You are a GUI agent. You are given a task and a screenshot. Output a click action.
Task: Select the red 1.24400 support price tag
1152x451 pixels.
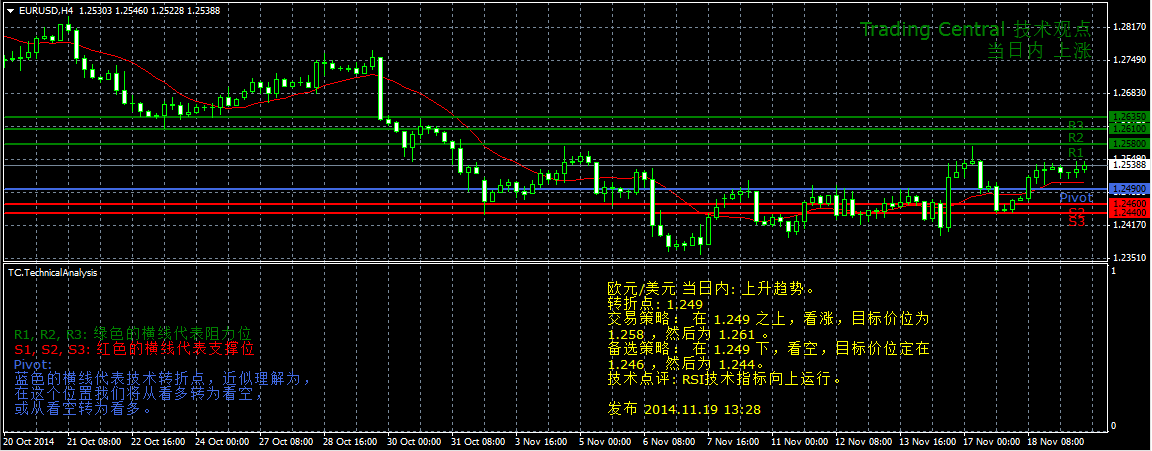point(1131,212)
